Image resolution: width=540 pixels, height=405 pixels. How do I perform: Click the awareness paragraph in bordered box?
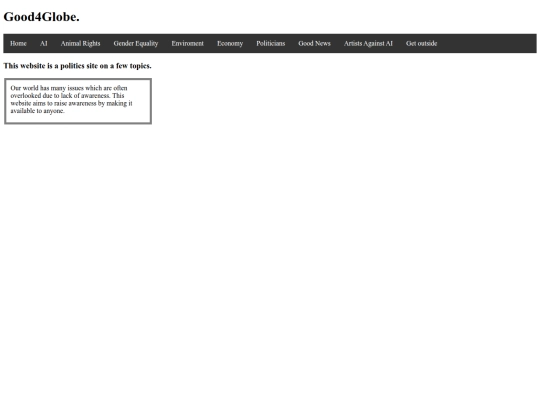[71, 100]
